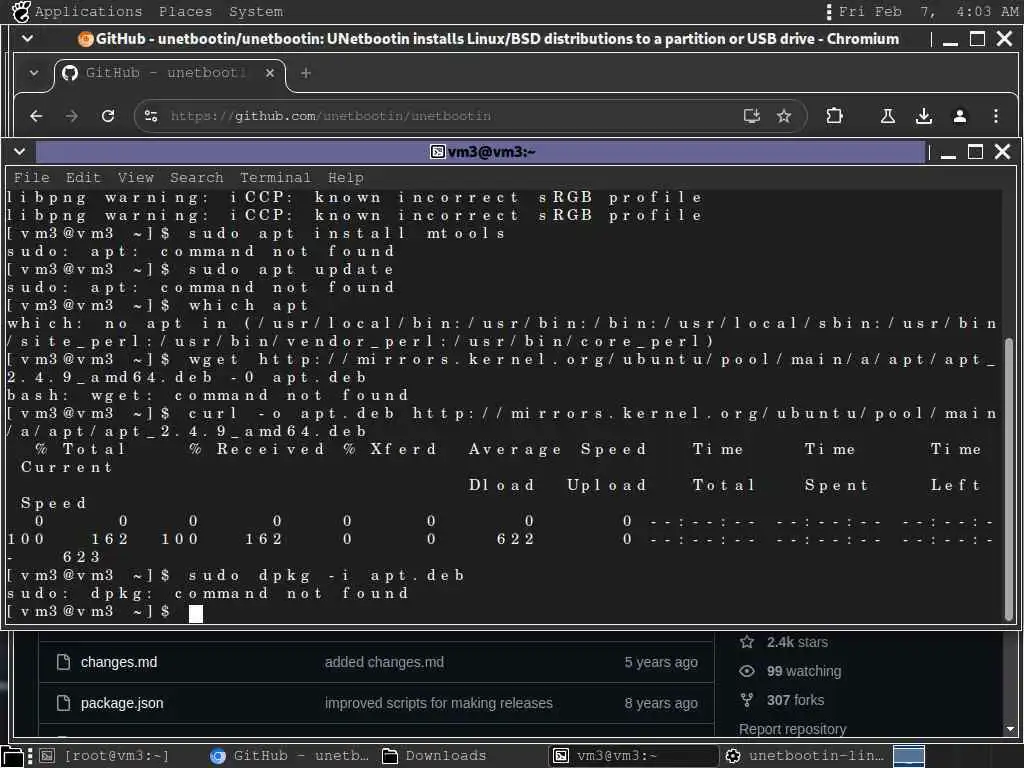Click the terminal prompt cursor line
1024x768 pixels.
[x=195, y=613]
